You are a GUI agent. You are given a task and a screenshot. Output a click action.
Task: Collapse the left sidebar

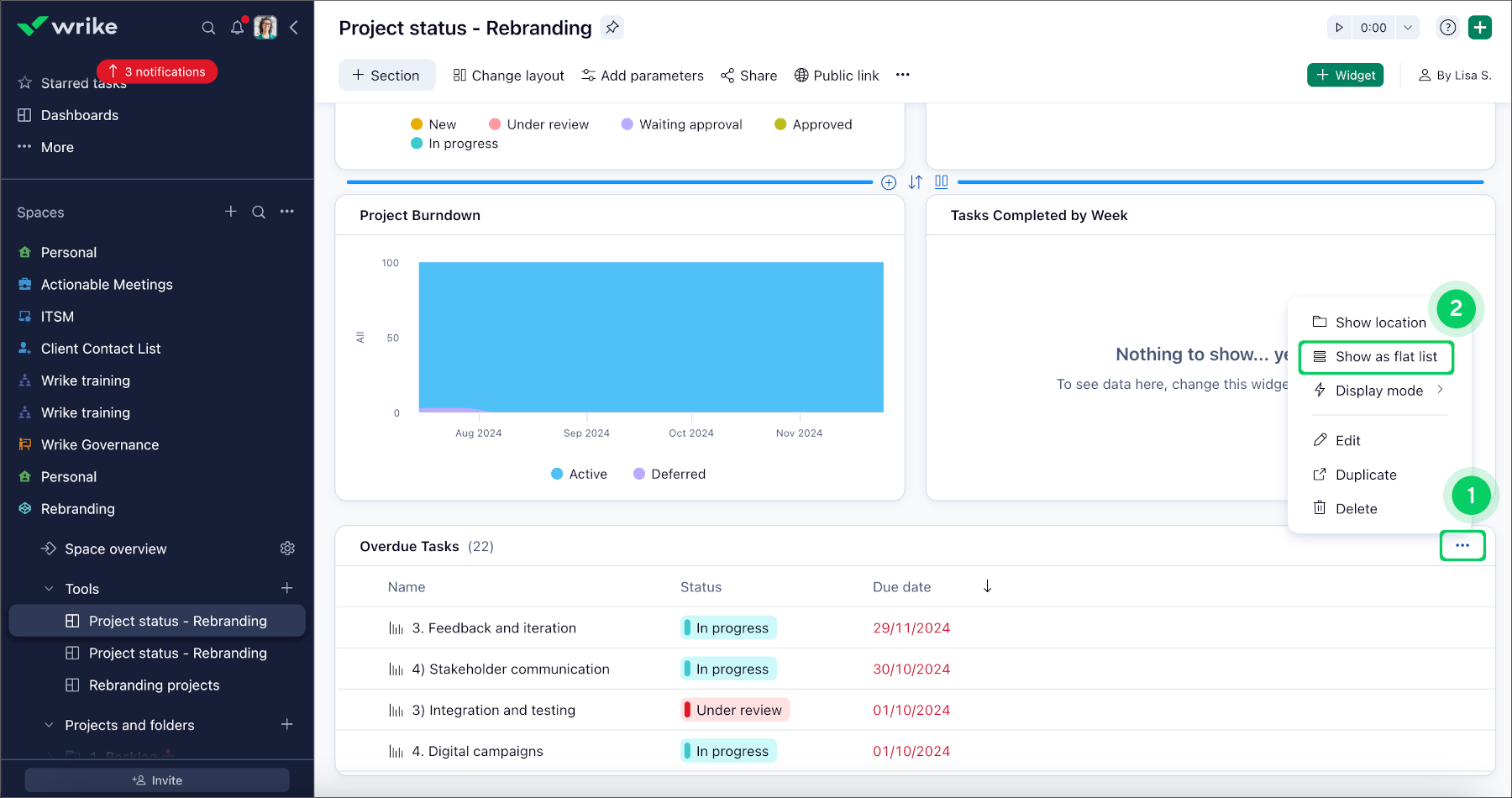click(294, 28)
